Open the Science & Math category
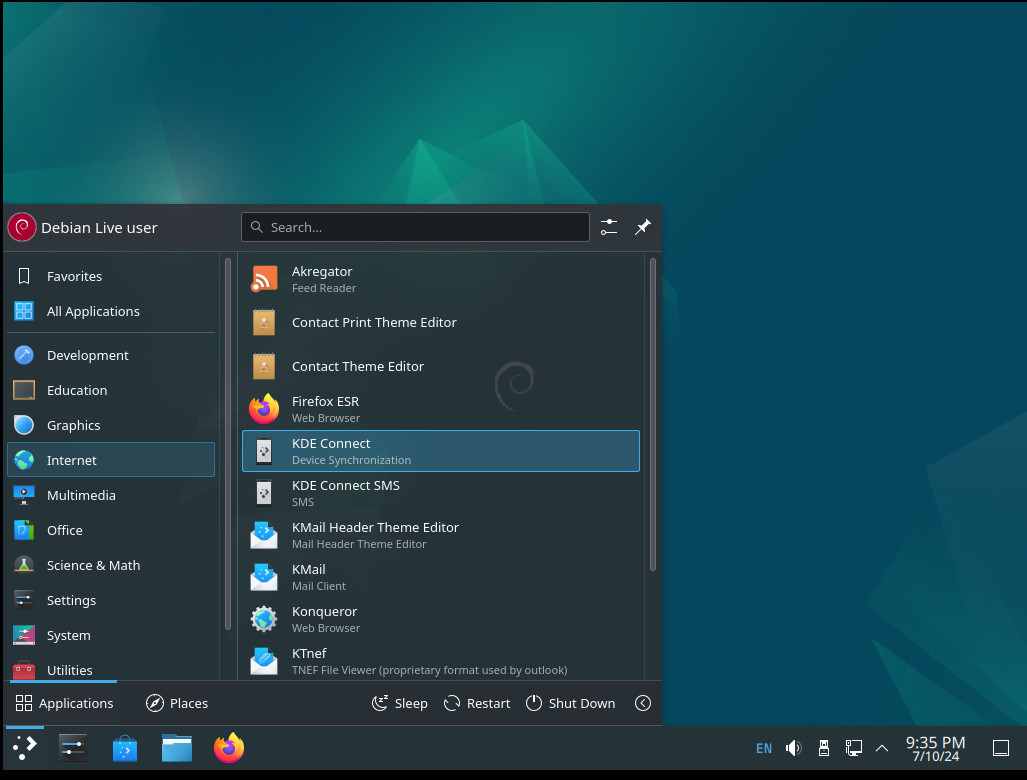Screen dimensions: 1027x780 111,565
